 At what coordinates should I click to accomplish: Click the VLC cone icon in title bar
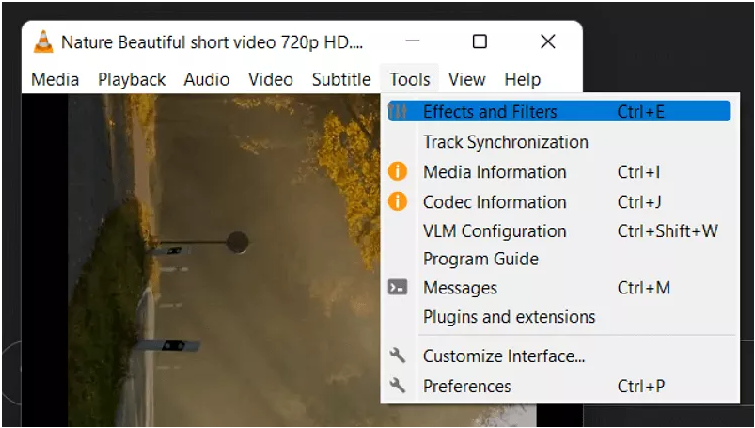(x=43, y=42)
